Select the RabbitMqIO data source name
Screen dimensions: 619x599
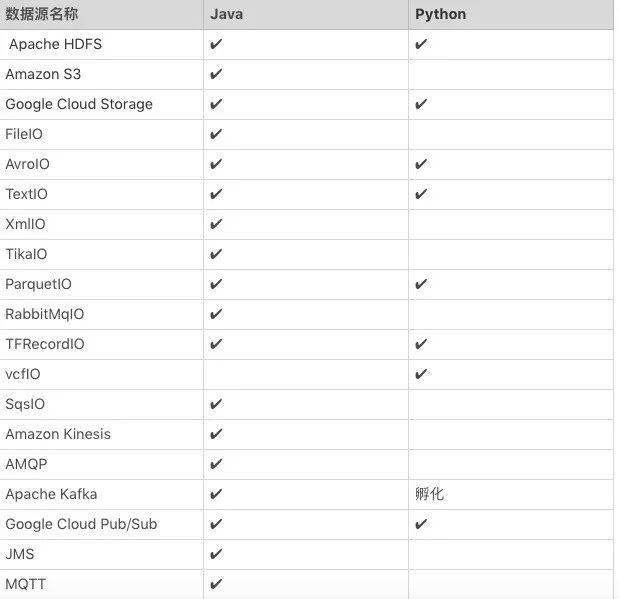pyautogui.click(x=45, y=314)
